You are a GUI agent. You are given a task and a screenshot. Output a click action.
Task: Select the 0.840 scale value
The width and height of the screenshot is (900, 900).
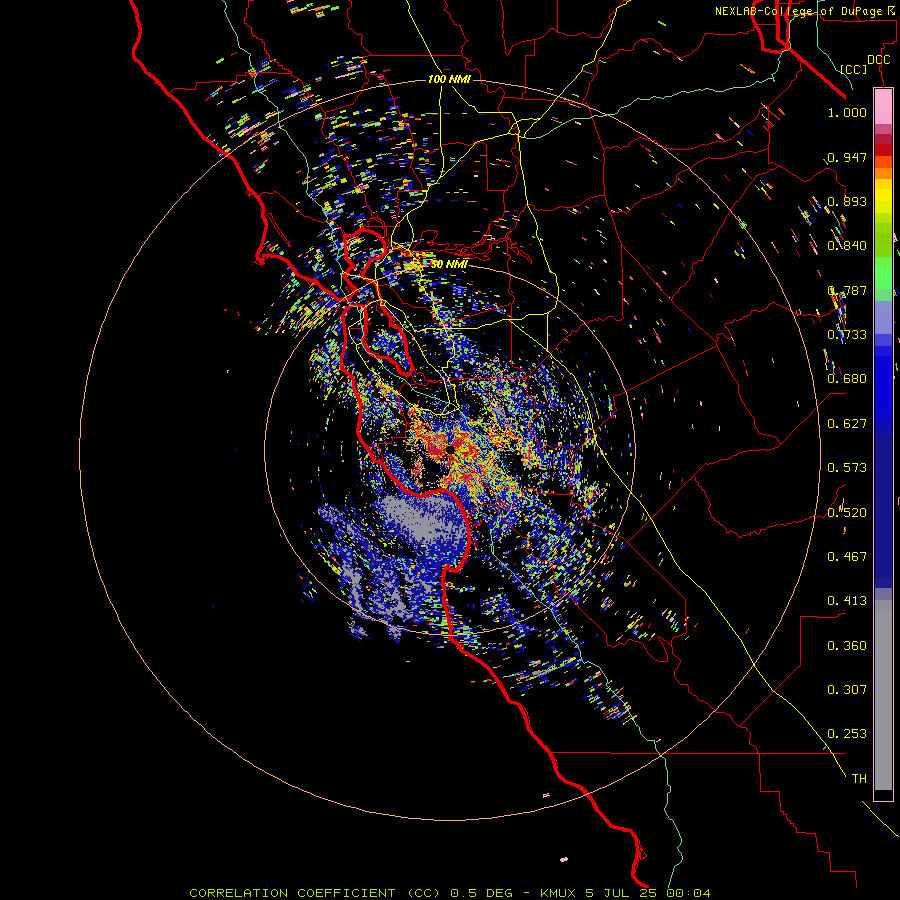pos(847,246)
